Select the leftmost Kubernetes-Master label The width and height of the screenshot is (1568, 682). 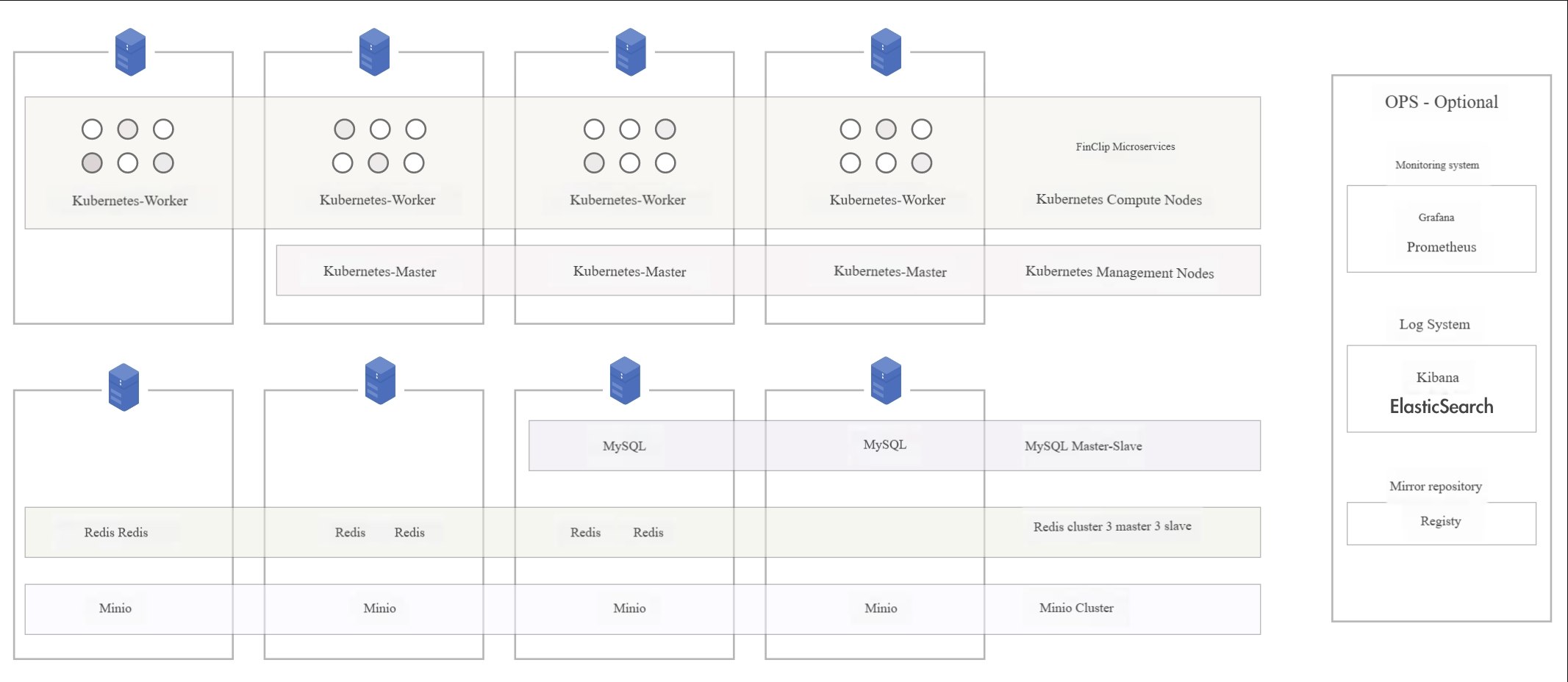click(x=379, y=272)
